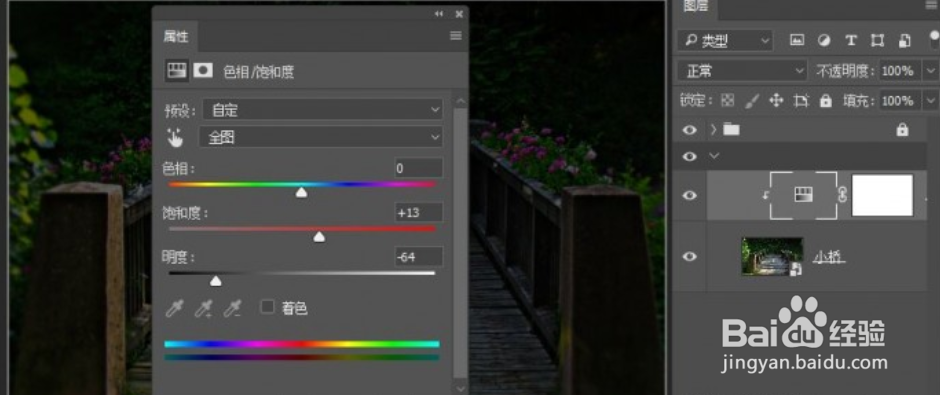Open the 全图 channel dropdown
Screen dimensions: 940x395
pyautogui.click(x=321, y=137)
